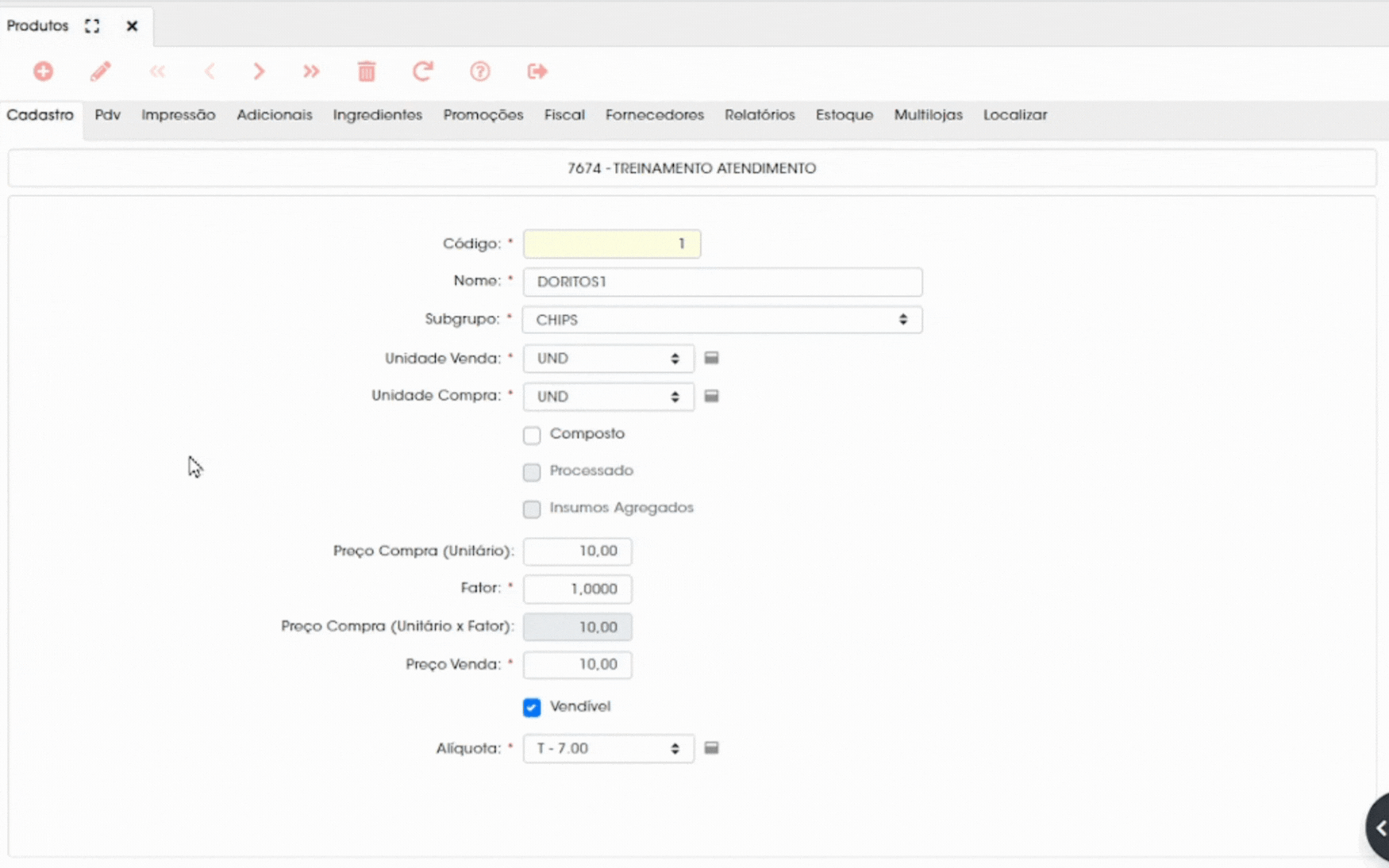Image resolution: width=1389 pixels, height=868 pixels.
Task: Switch to the Estoque tab
Action: click(x=845, y=115)
